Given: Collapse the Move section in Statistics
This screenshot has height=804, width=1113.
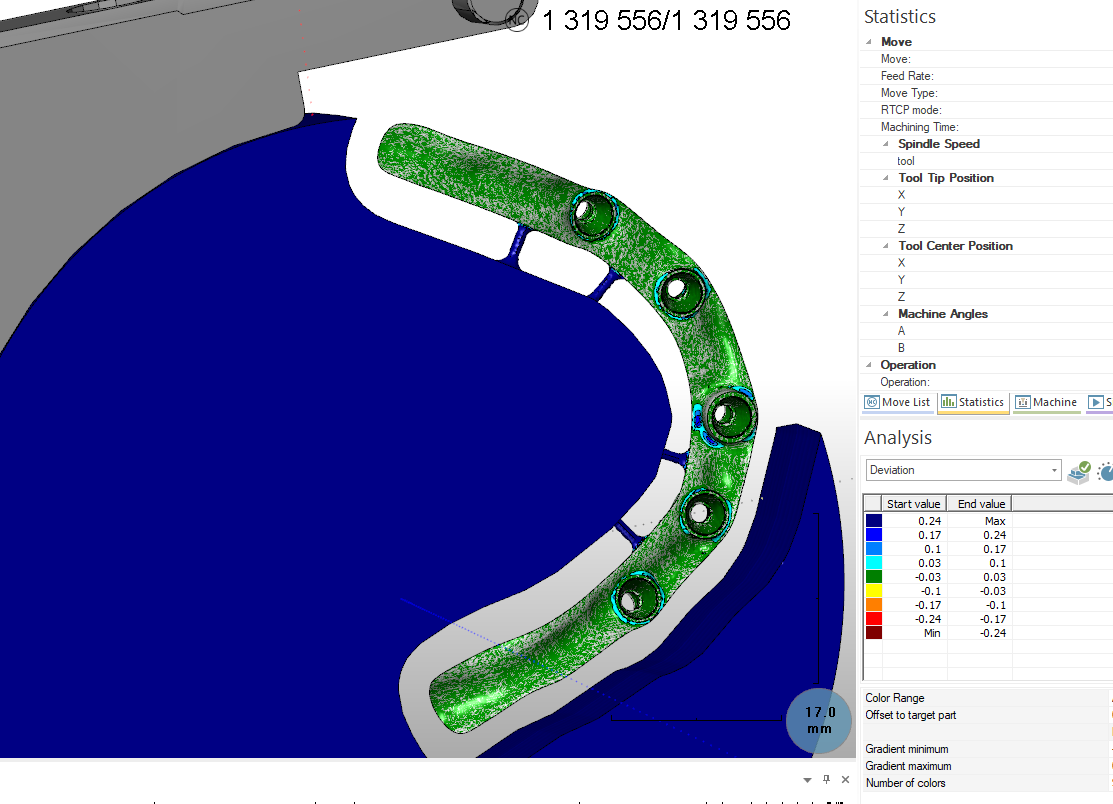Looking at the screenshot, I should pyautogui.click(x=869, y=42).
